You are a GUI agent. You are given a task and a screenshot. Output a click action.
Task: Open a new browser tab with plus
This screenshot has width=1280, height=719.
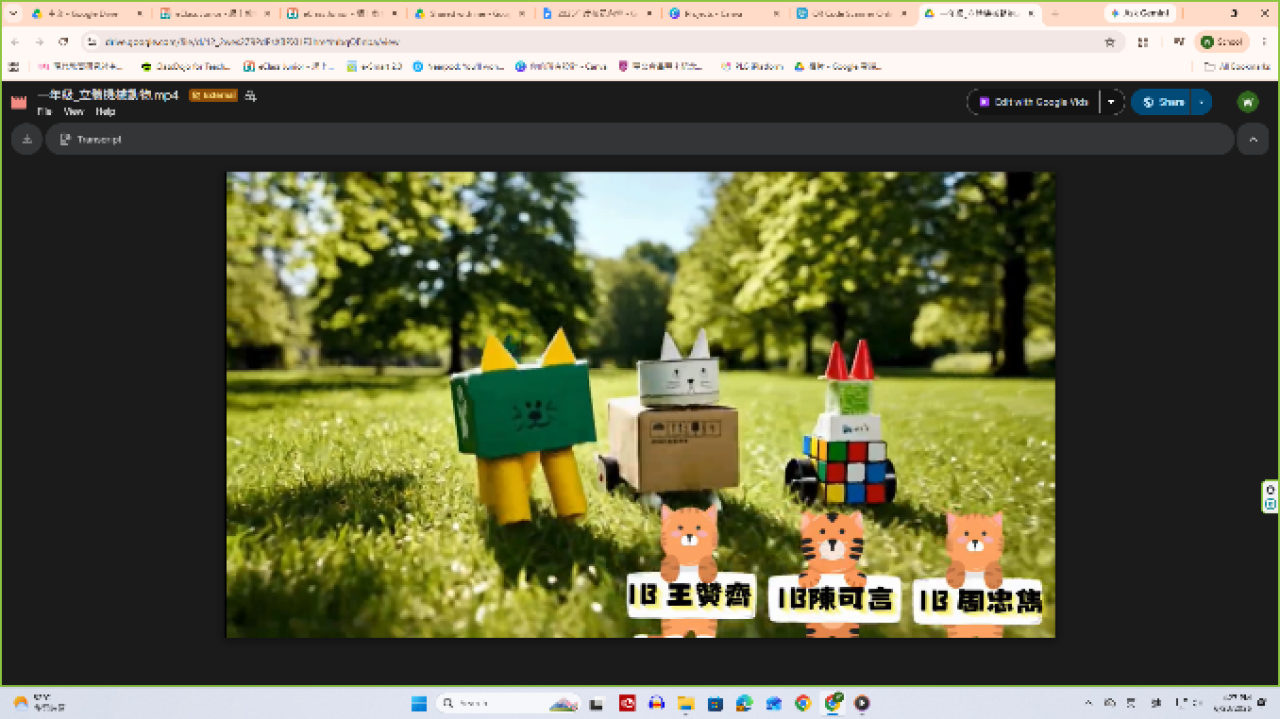point(1055,14)
